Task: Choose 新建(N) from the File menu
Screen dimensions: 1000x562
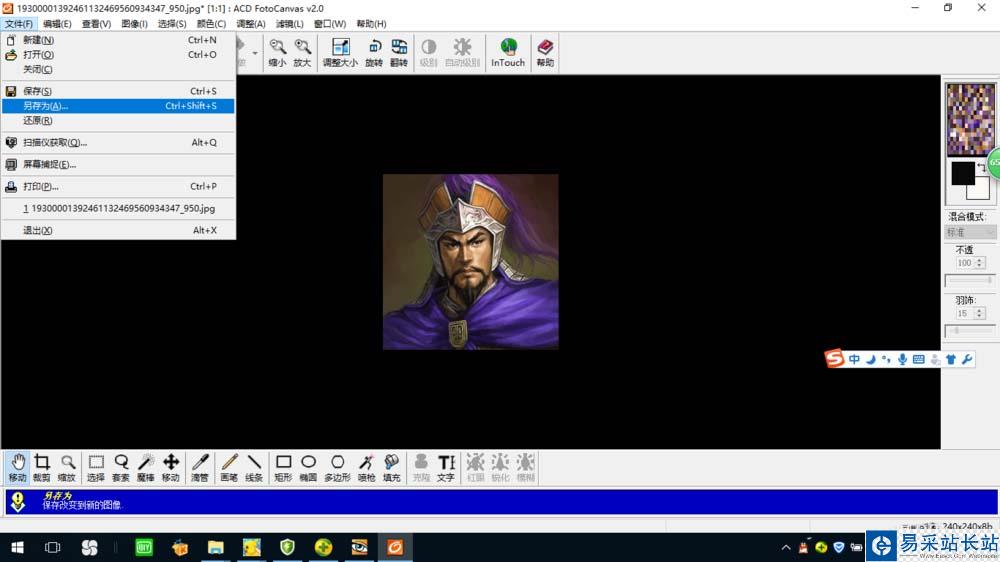Action: tap(119, 40)
